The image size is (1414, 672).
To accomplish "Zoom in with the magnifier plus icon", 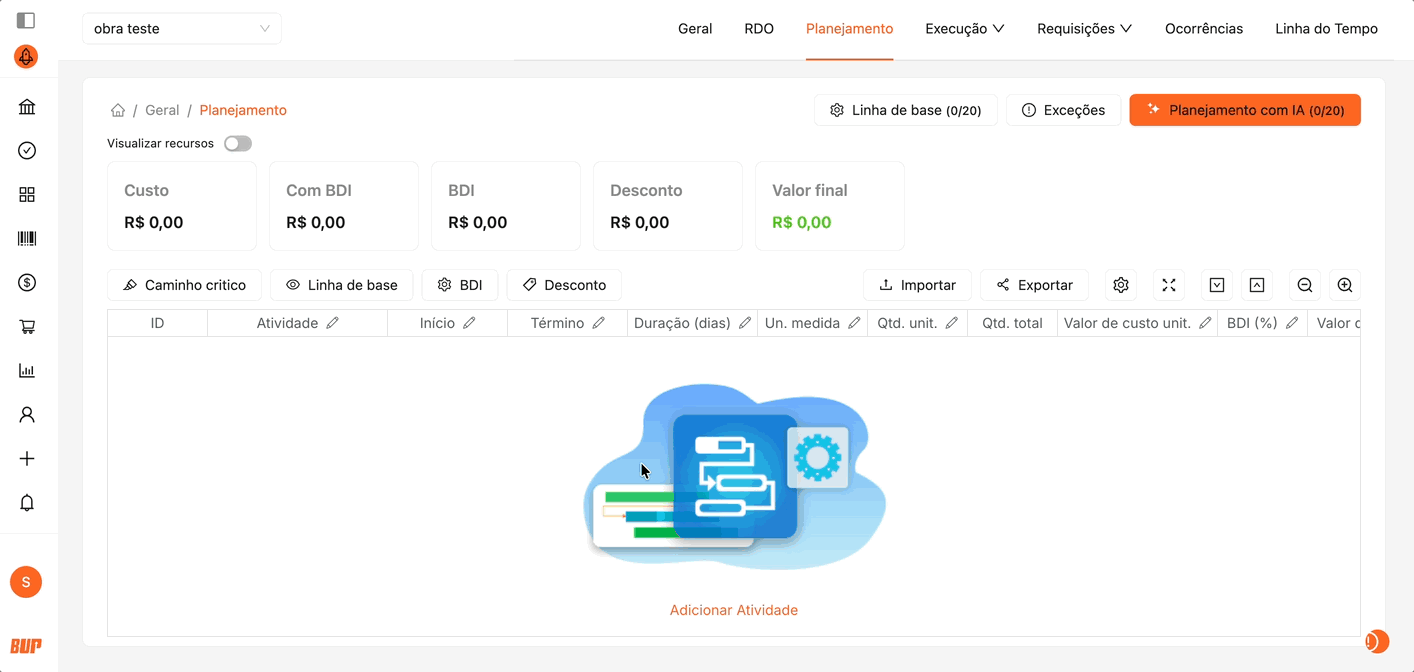I will click(x=1345, y=285).
